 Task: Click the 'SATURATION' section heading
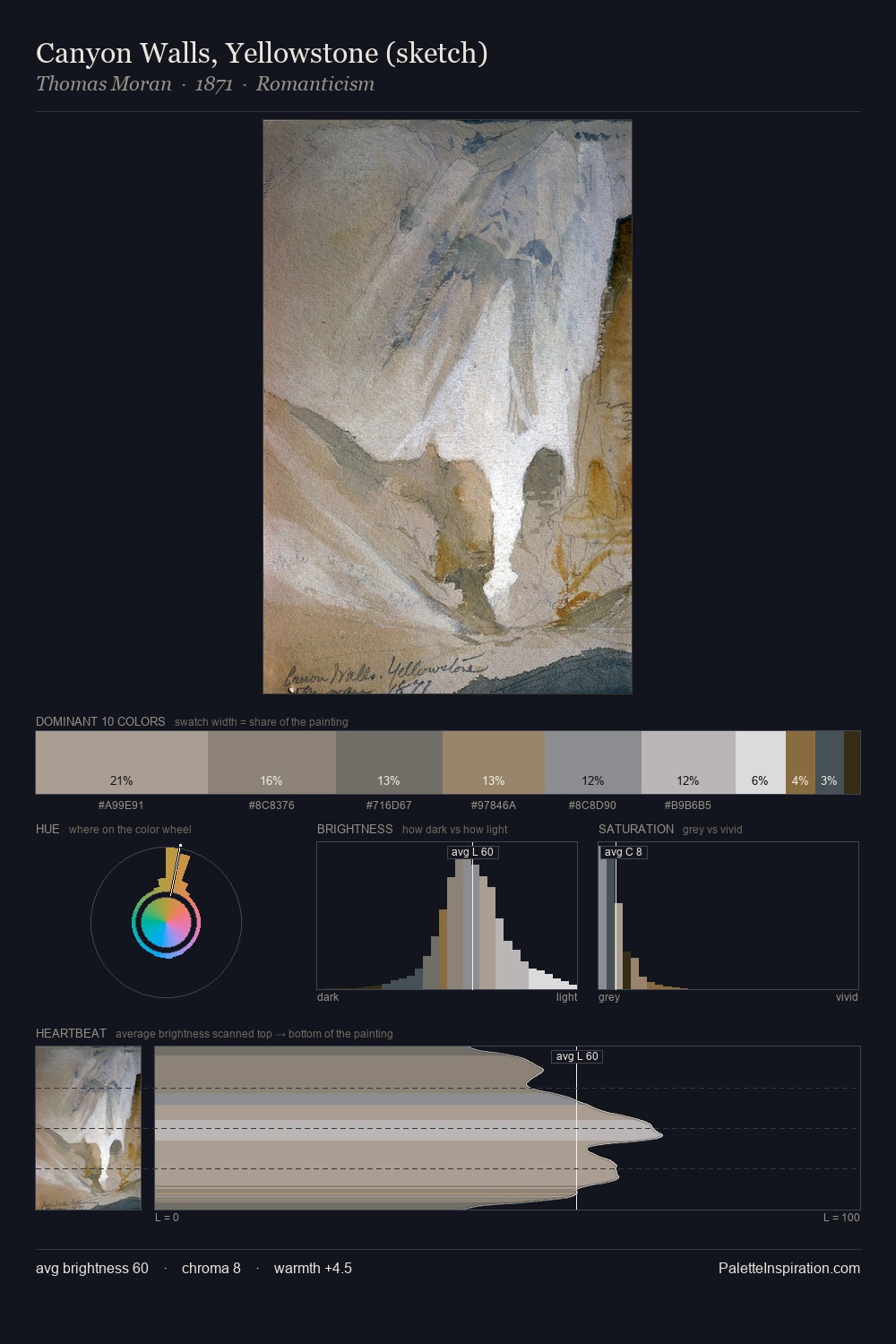(636, 830)
